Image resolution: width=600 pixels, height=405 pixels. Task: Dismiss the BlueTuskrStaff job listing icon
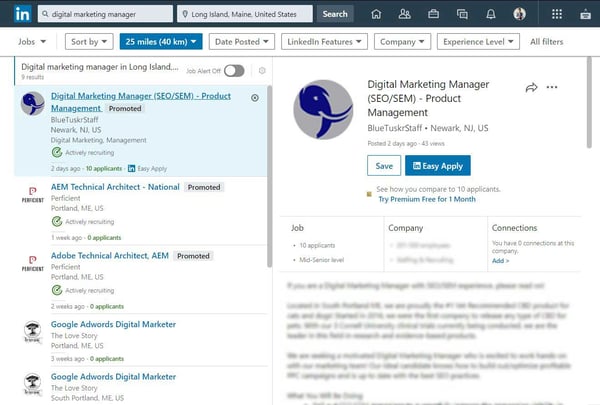click(x=255, y=98)
